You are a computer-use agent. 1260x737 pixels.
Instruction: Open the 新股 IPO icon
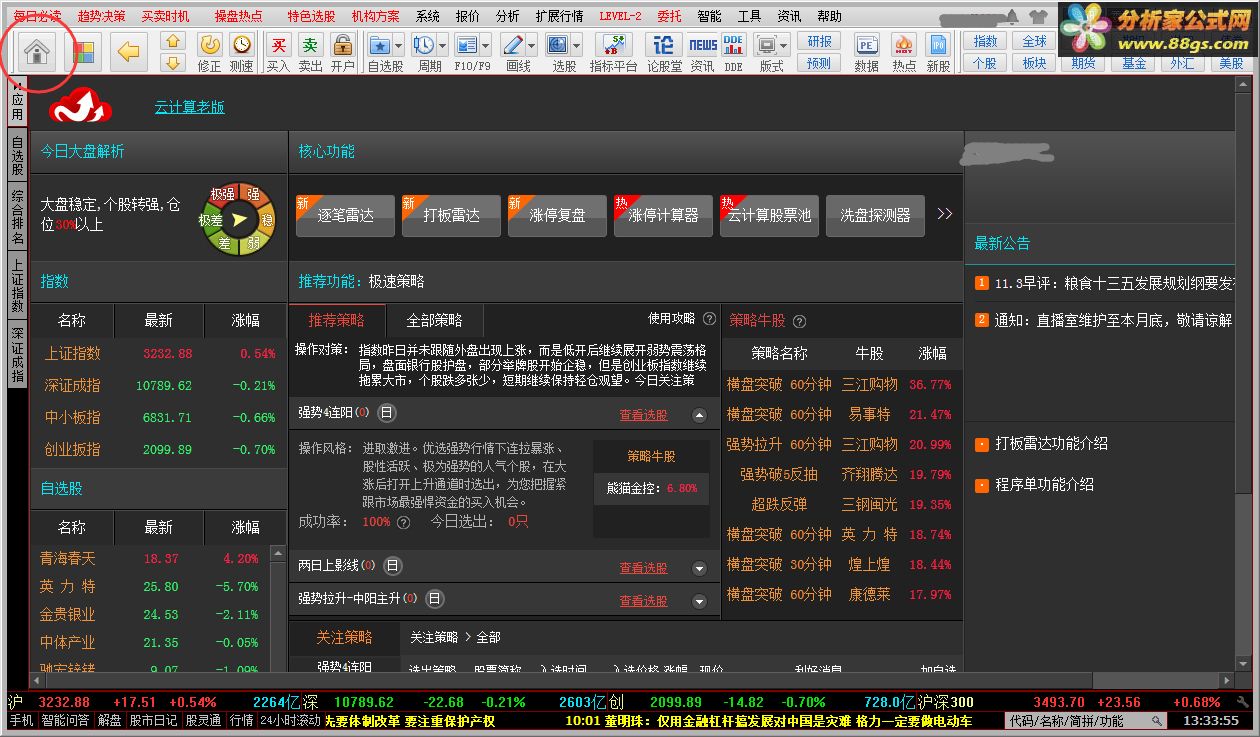click(x=938, y=45)
